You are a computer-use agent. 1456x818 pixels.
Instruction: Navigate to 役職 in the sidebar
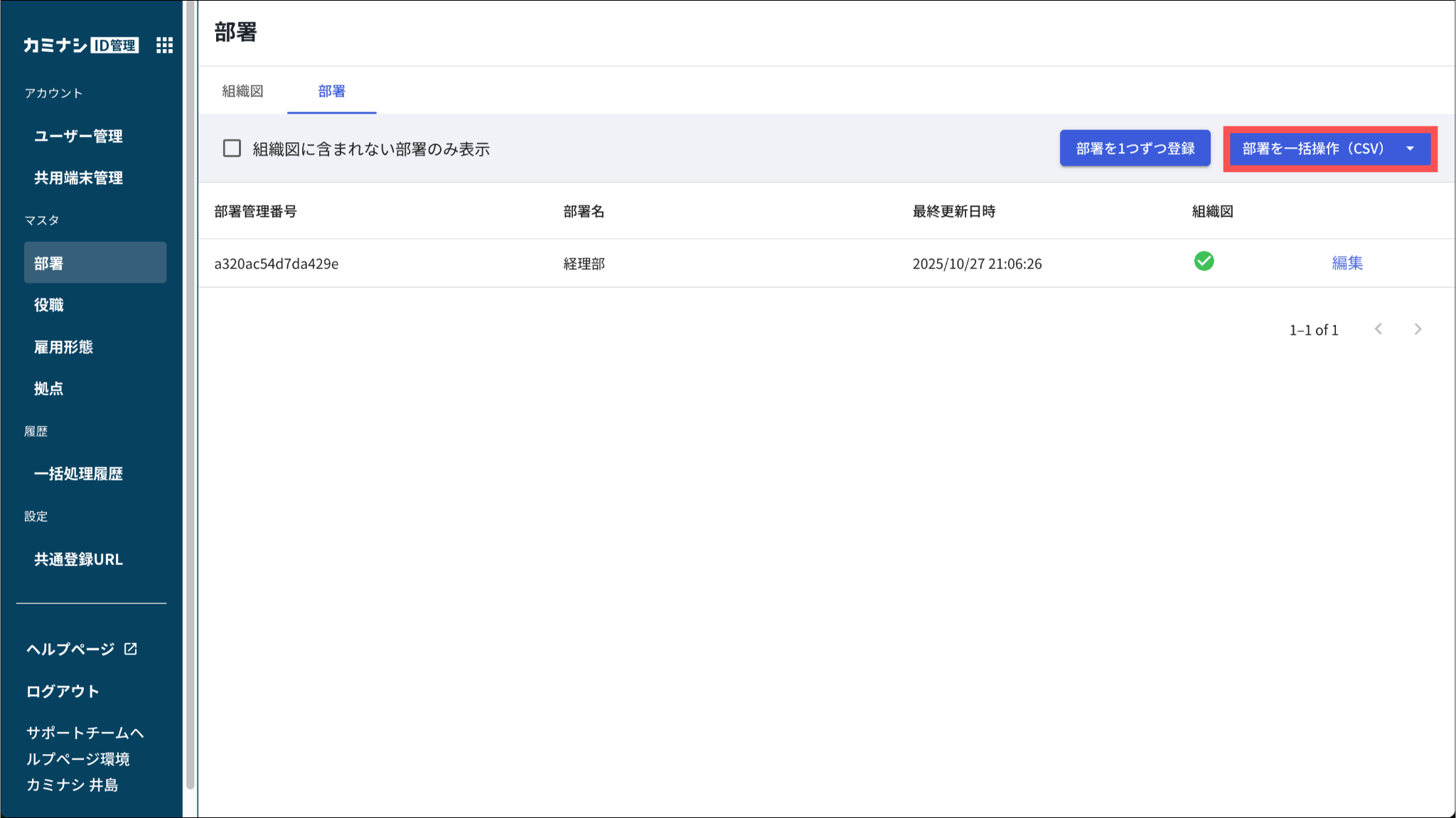click(x=49, y=305)
